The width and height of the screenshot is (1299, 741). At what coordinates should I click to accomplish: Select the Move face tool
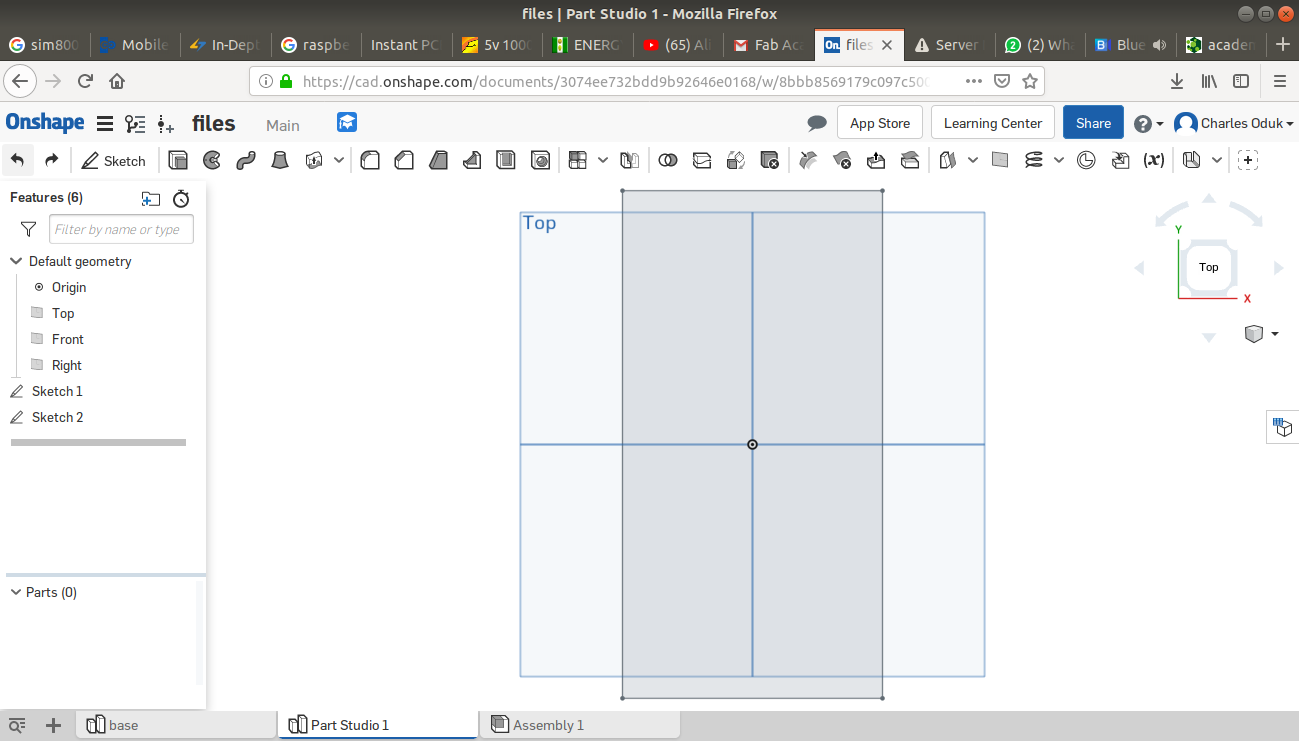point(876,160)
